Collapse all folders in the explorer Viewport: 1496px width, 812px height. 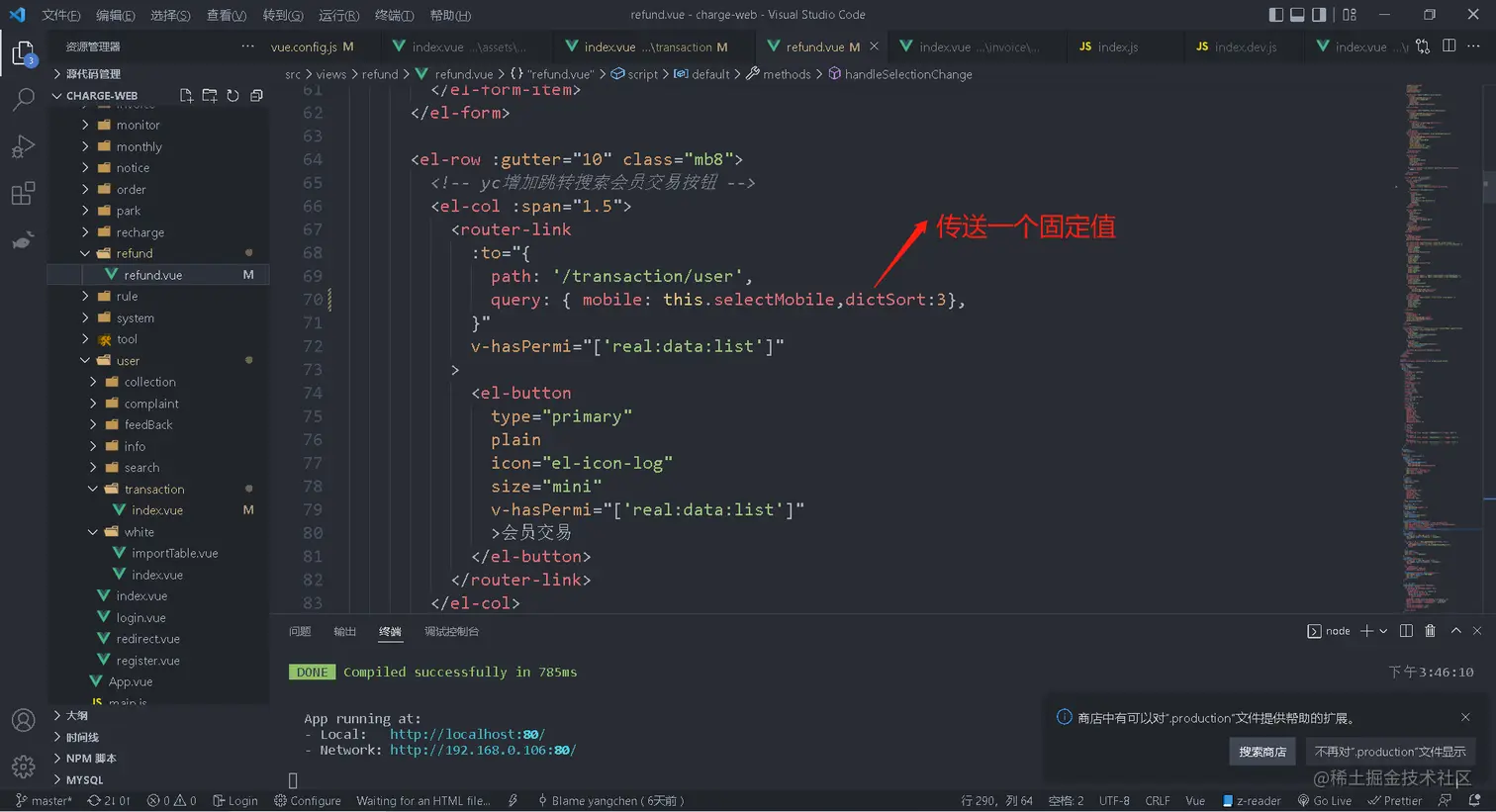[256, 96]
